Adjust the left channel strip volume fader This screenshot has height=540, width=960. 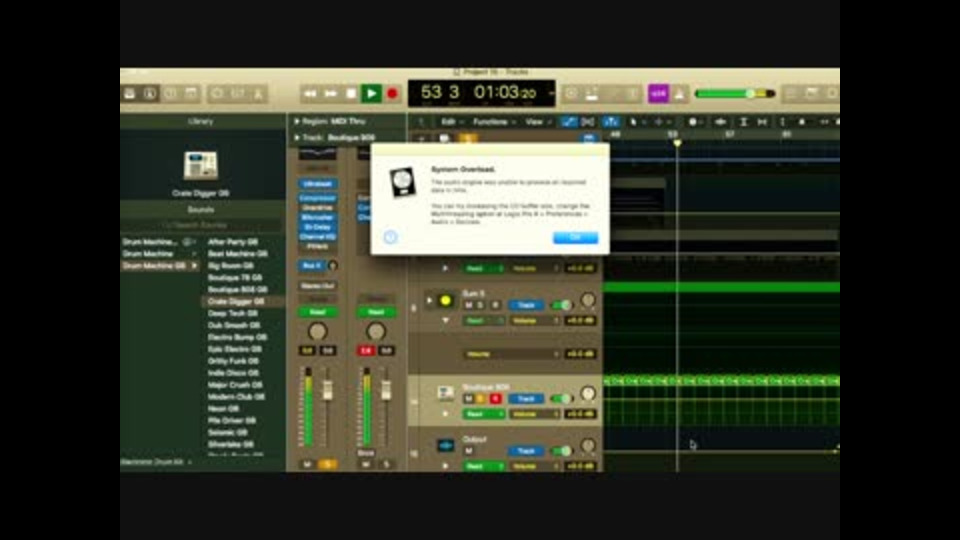pyautogui.click(x=328, y=391)
